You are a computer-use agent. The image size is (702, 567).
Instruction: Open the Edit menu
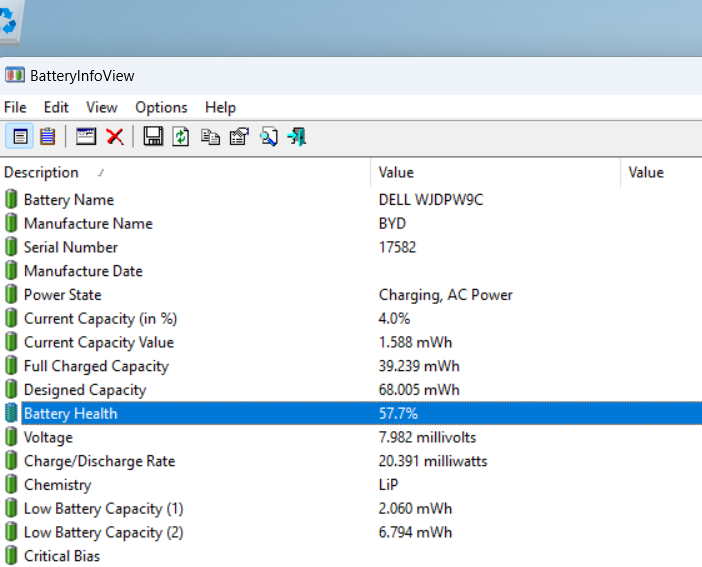56,107
